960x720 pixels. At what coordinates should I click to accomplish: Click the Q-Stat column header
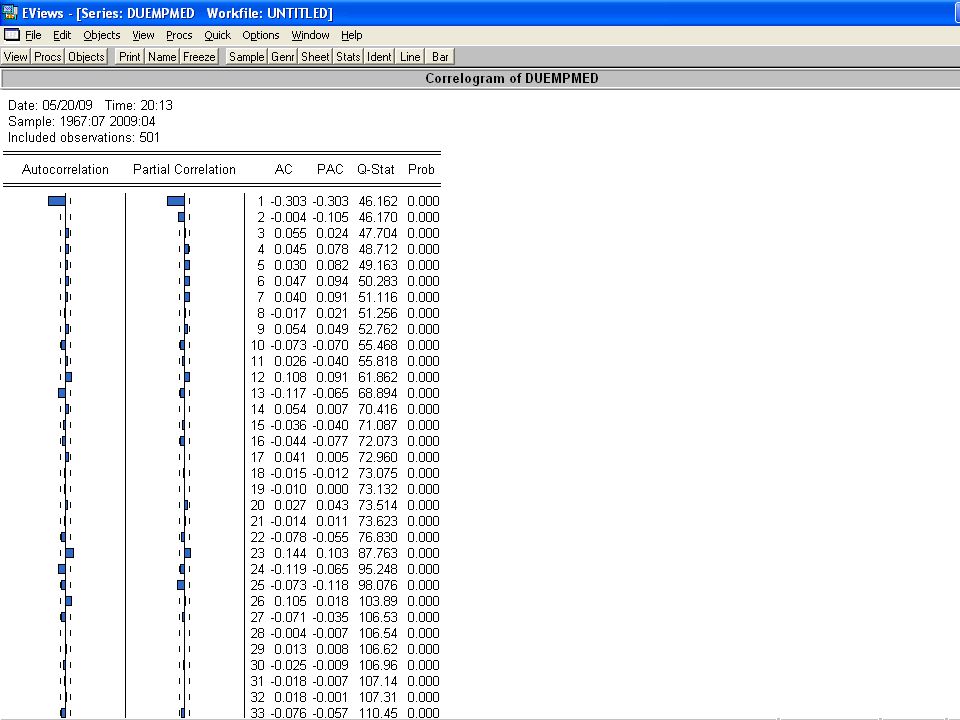pos(375,170)
